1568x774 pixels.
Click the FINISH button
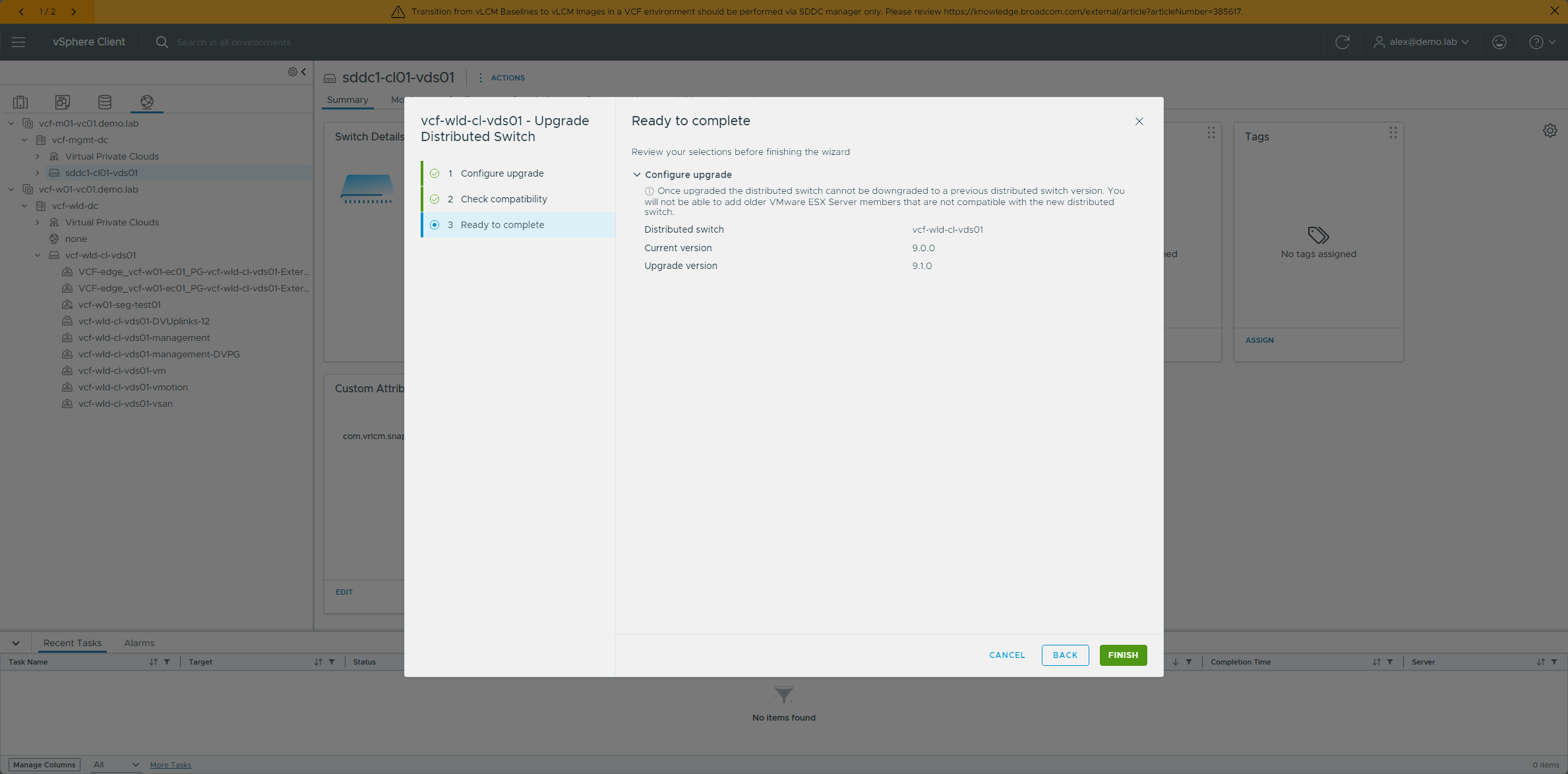click(x=1123, y=655)
